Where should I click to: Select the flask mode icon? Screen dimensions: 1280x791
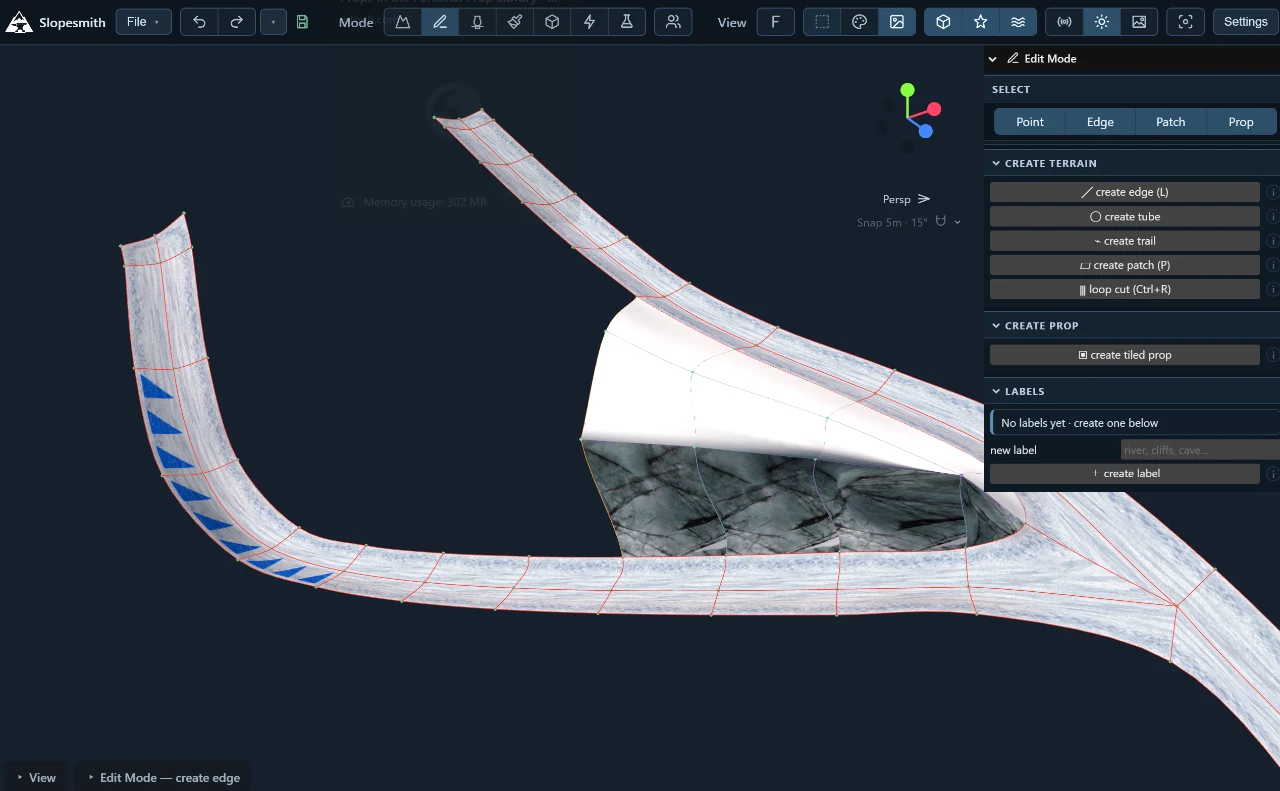[626, 22]
